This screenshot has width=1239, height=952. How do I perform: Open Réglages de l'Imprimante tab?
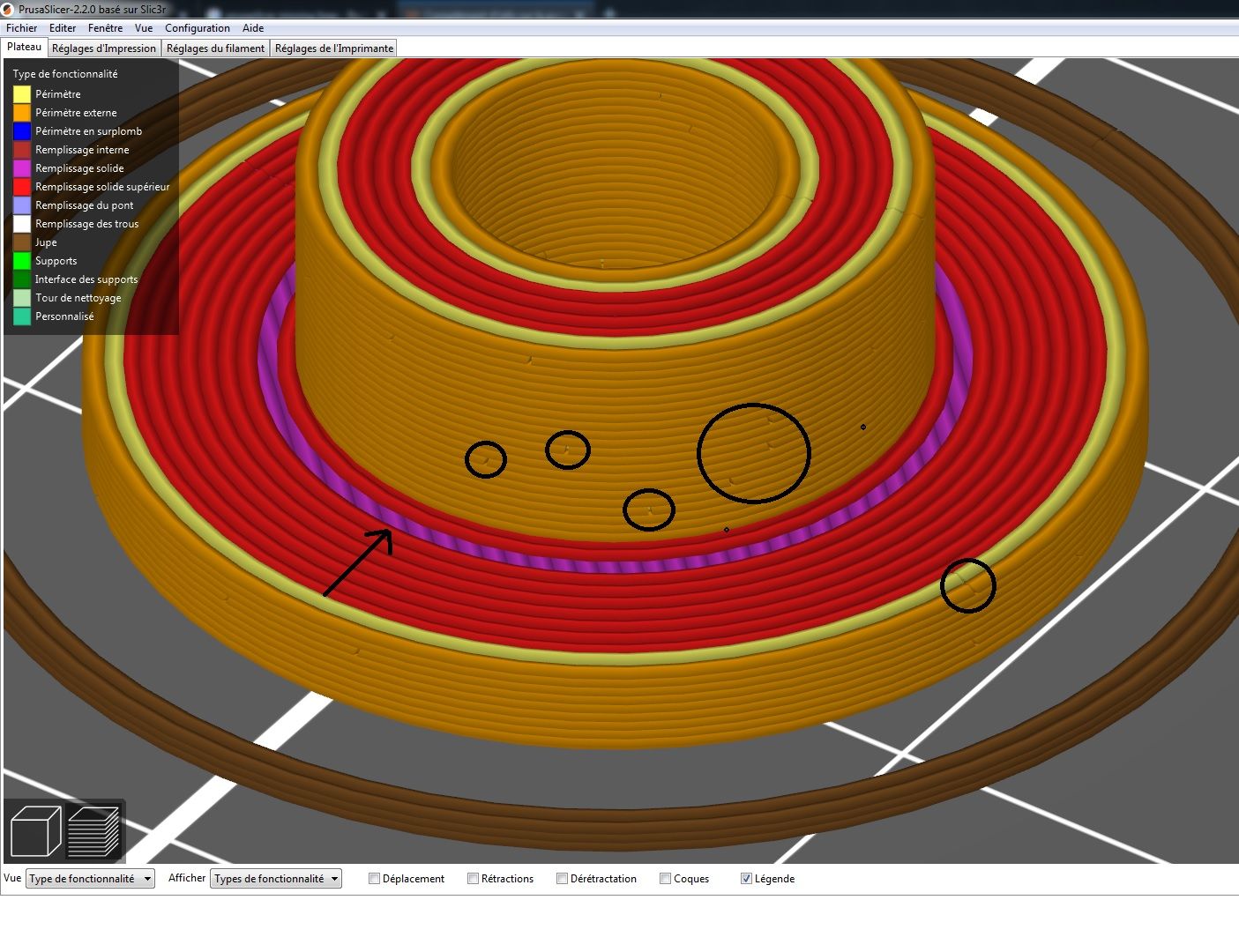334,48
